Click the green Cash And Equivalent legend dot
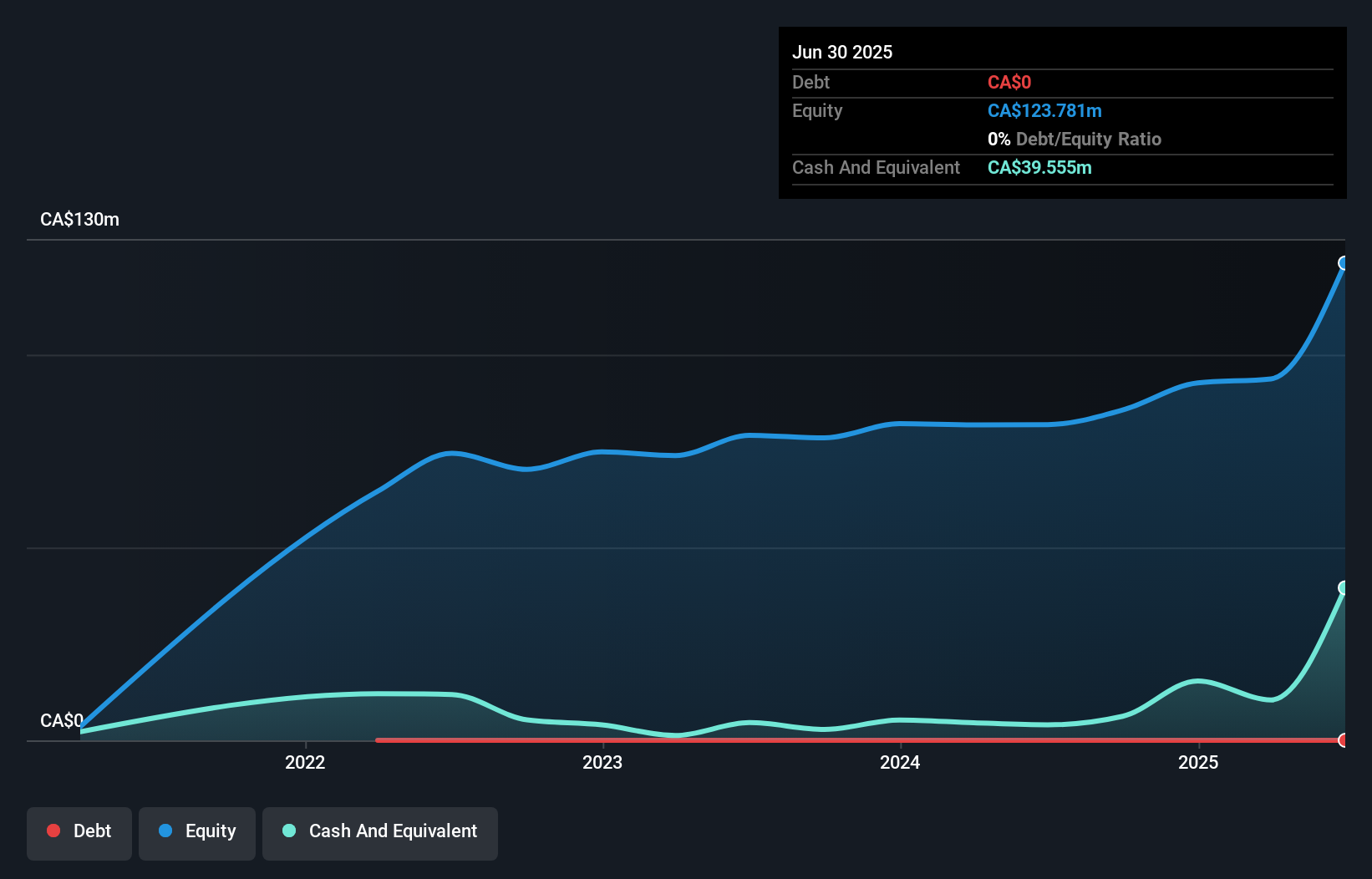1372x879 pixels. click(288, 831)
